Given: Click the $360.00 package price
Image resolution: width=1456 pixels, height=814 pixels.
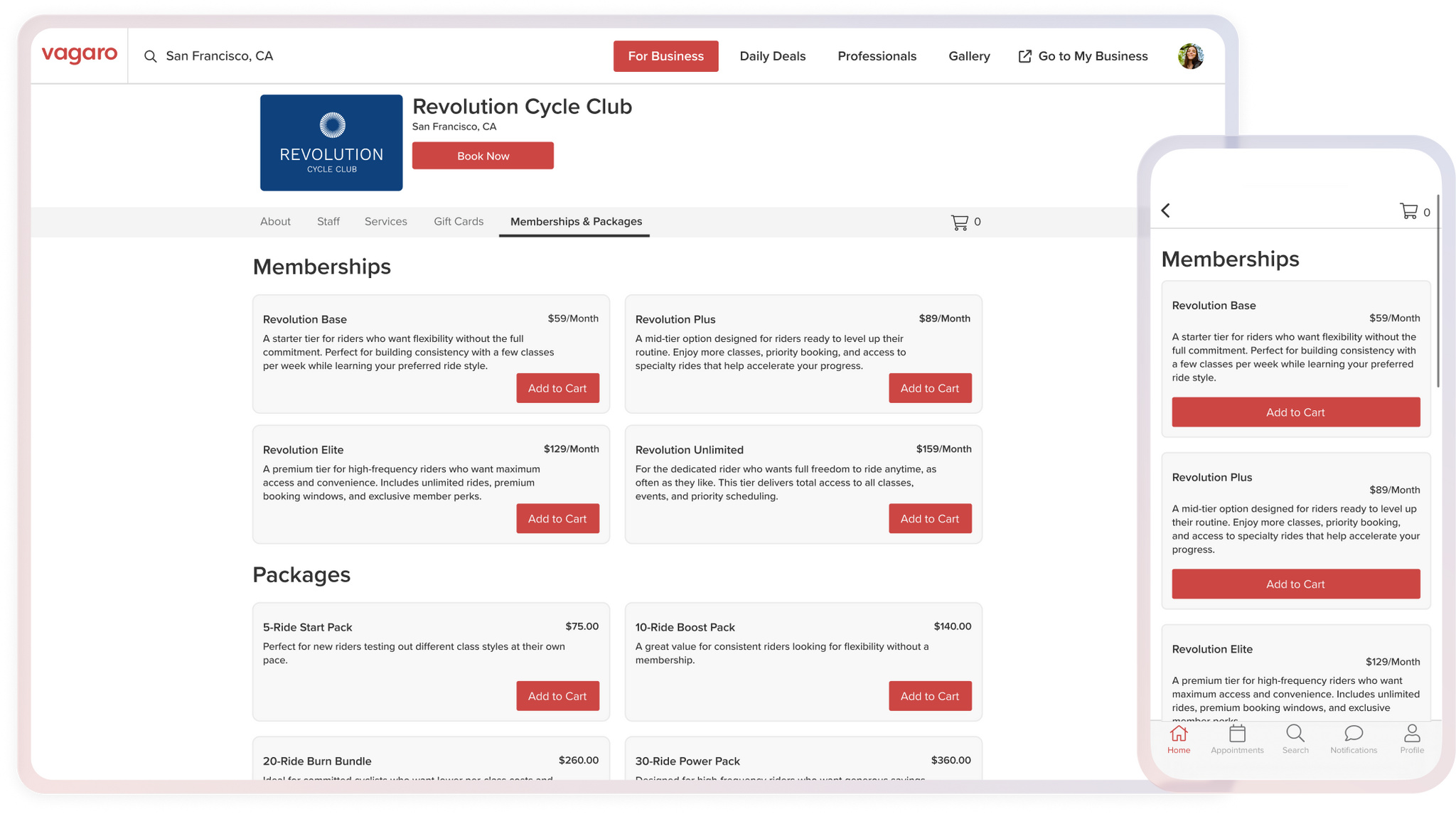Looking at the screenshot, I should pos(951,760).
